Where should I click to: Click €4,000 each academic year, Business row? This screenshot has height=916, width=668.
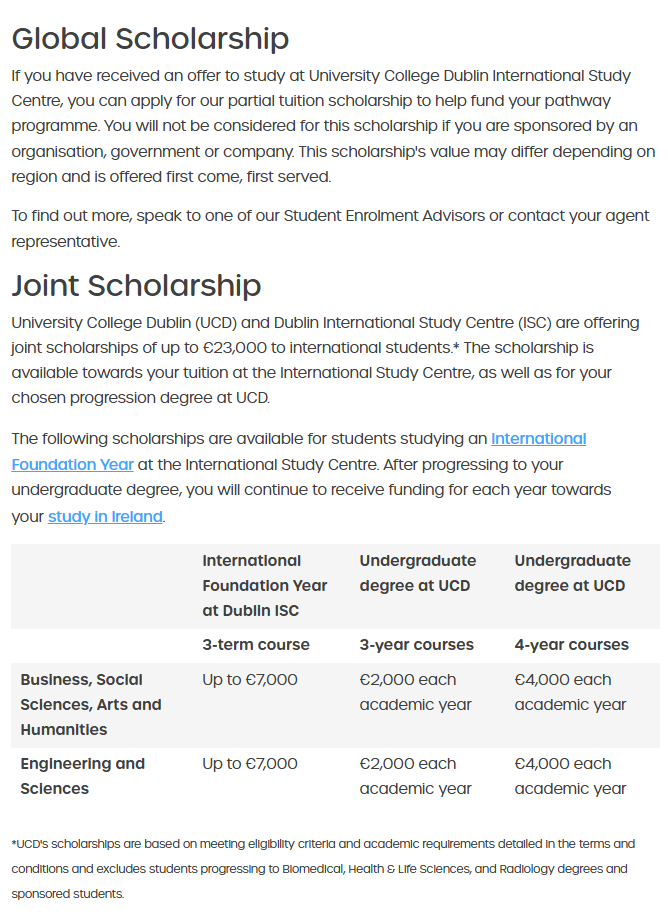[570, 692]
